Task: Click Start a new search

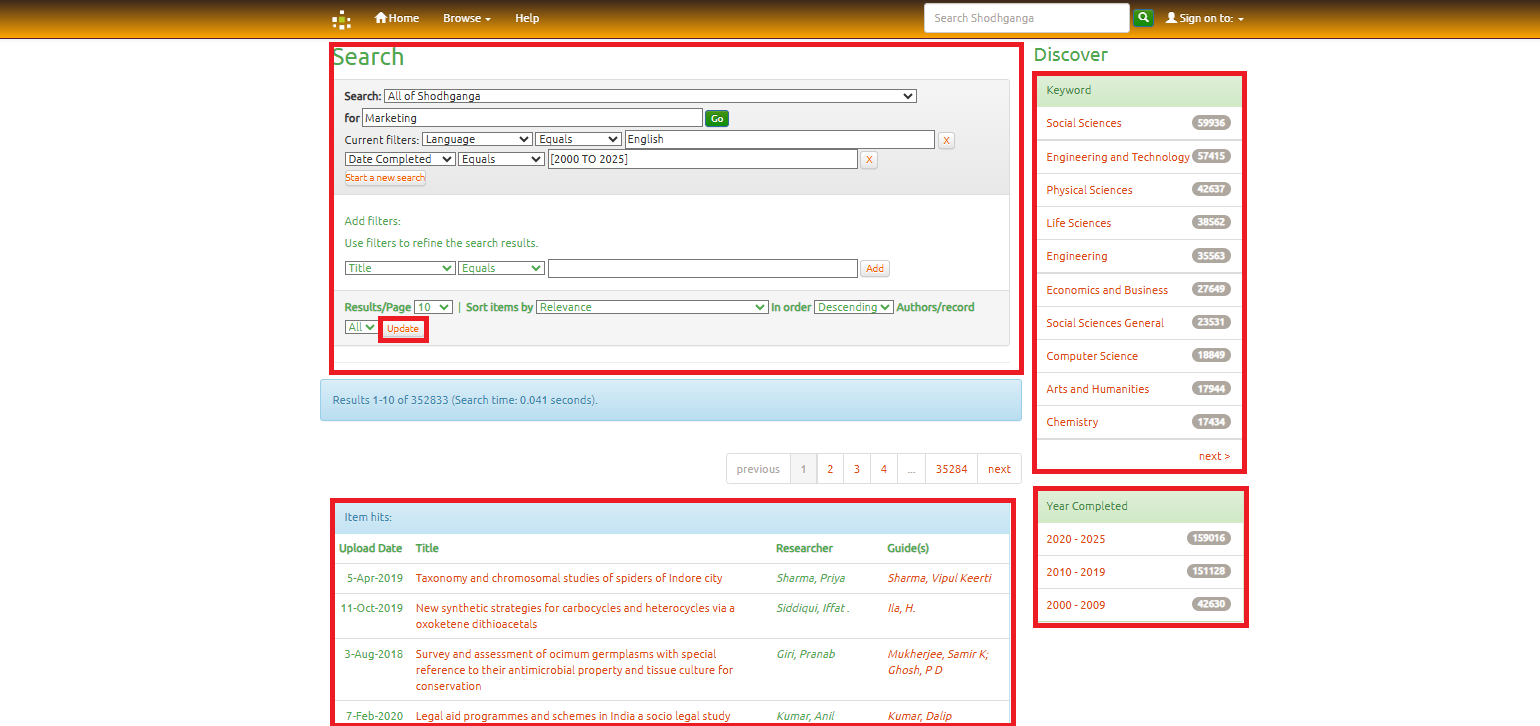Action: click(x=385, y=178)
